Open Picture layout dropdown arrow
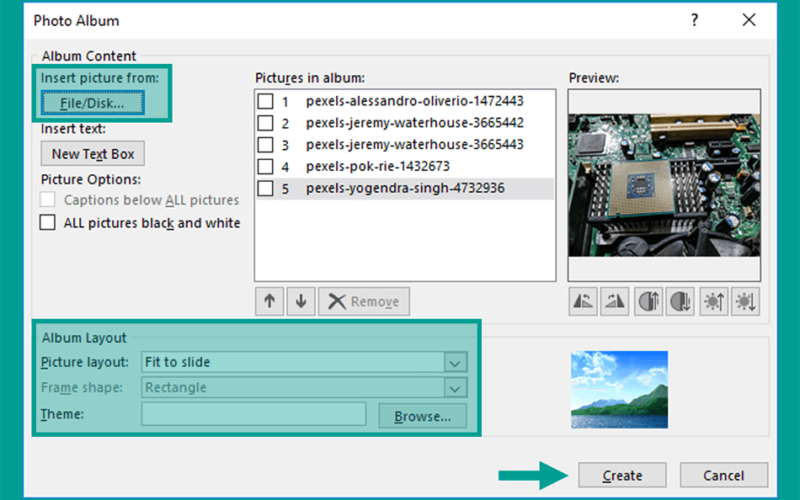 tap(455, 362)
